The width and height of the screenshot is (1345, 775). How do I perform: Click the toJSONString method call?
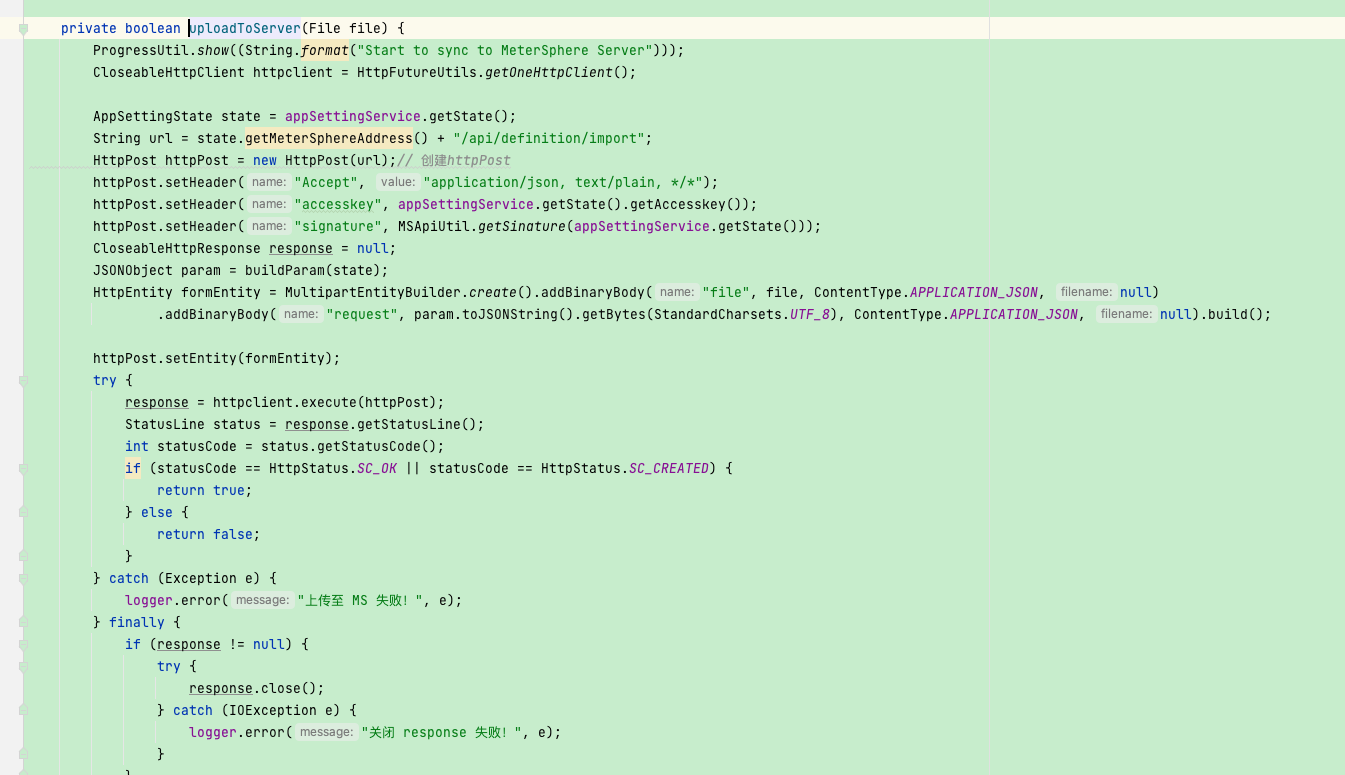(510, 314)
